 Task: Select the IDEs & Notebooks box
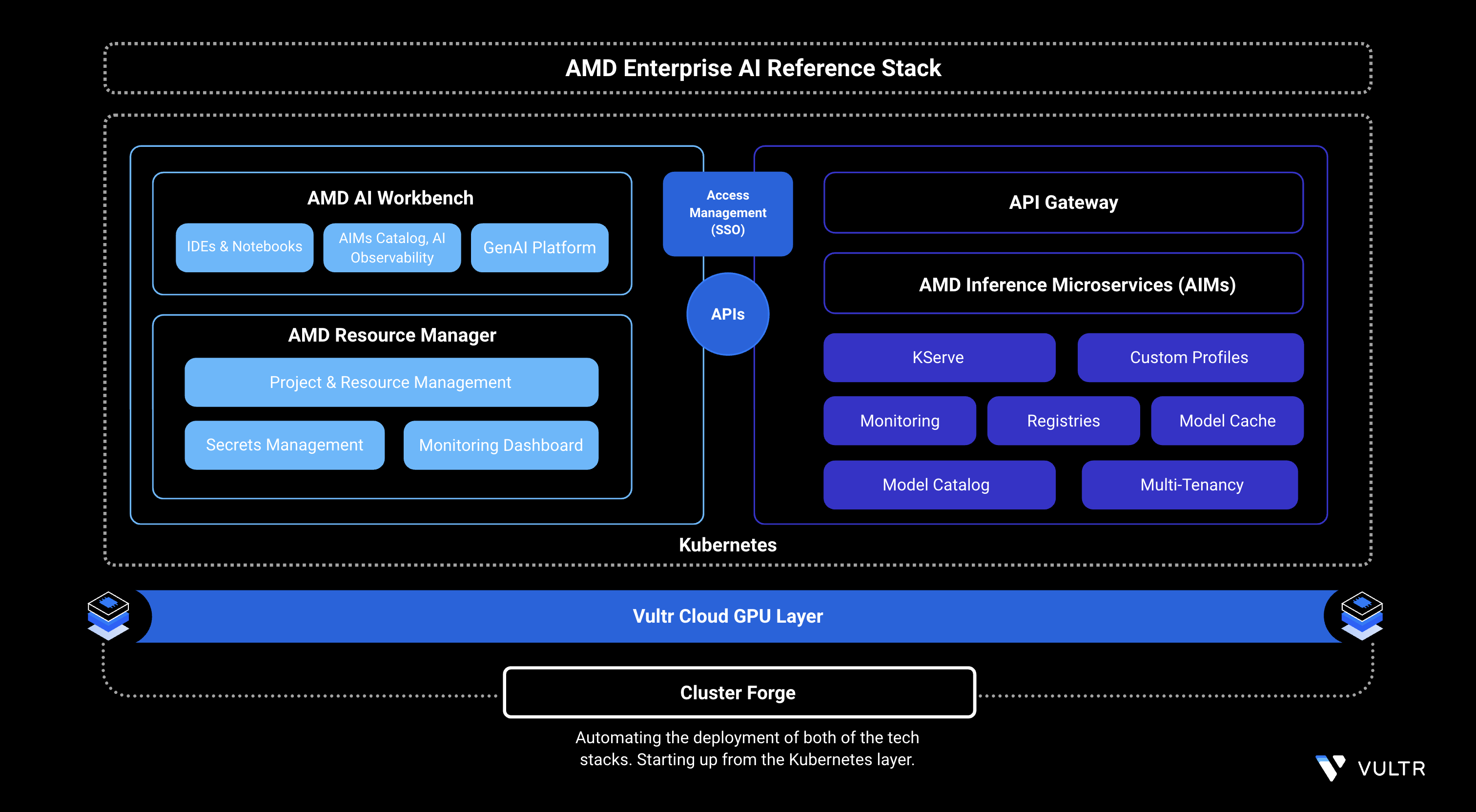point(245,247)
